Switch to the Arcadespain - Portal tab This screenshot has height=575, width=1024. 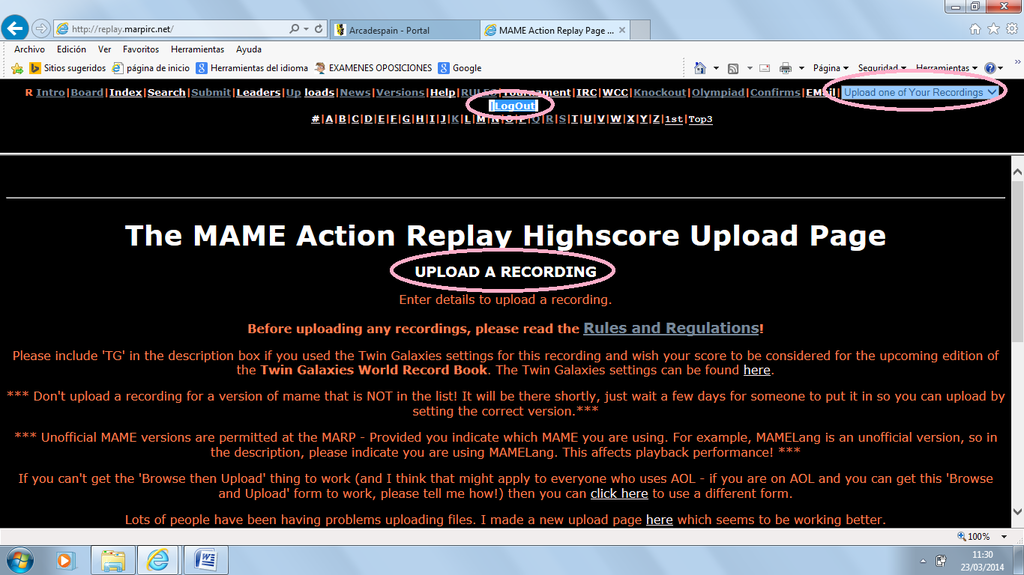coord(405,30)
